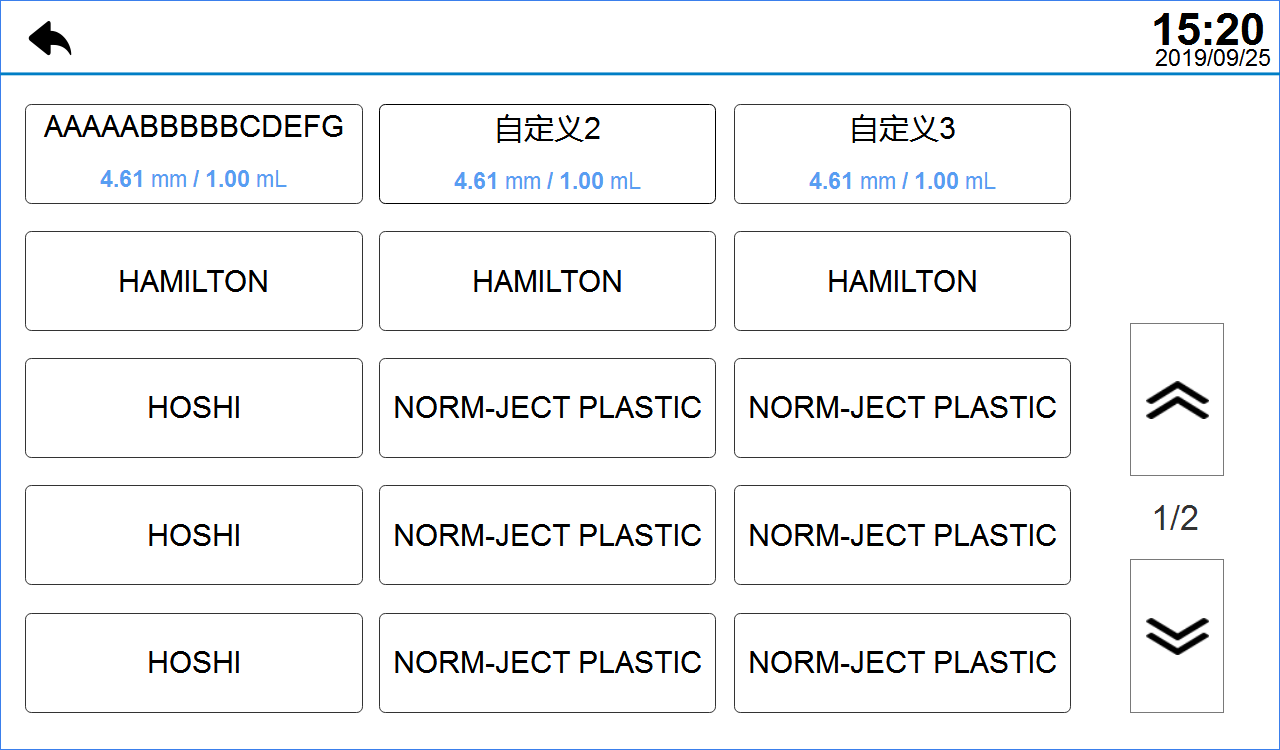1280x750 pixels.
Task: Click the 15:20 clock display
Action: point(1208,29)
